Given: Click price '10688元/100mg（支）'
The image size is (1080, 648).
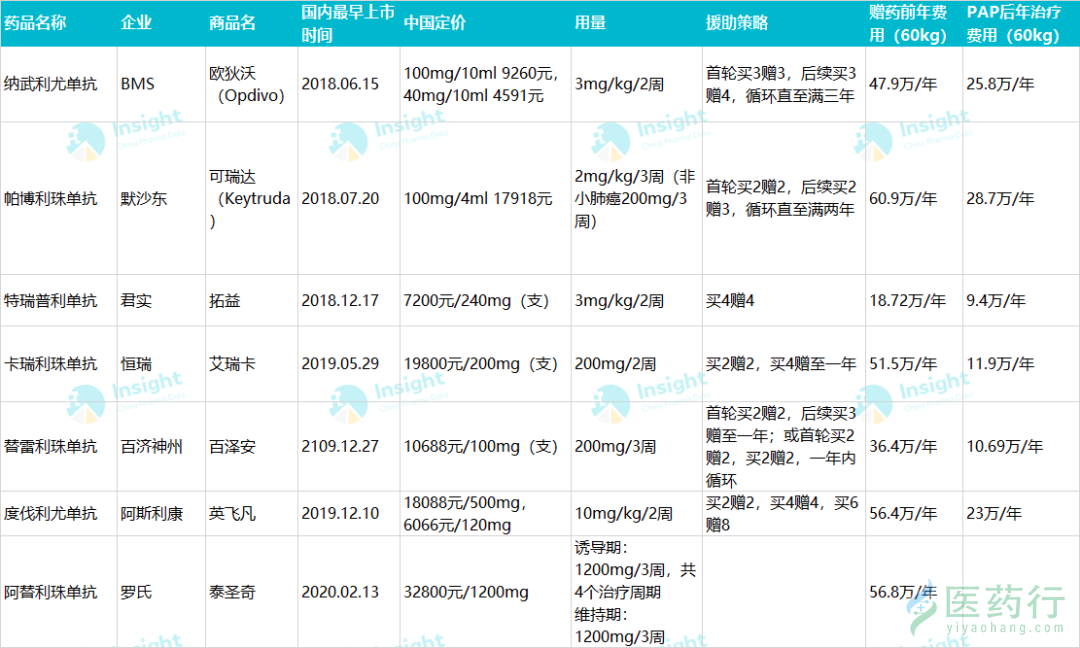Looking at the screenshot, I should click(481, 447).
